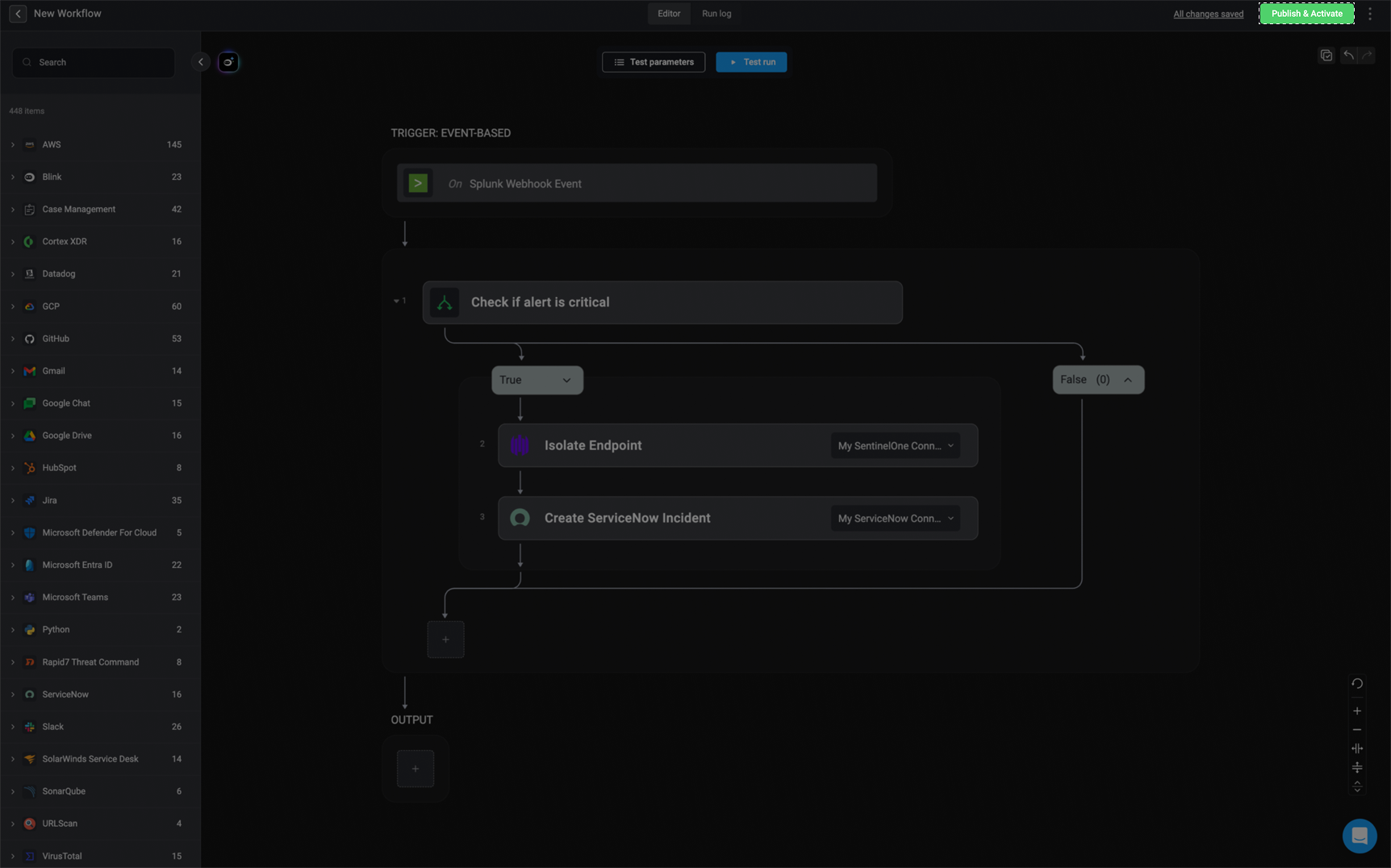Screen dimensions: 1391x868
Task: Open VirusTotal in the sidebar
Action: [100, 856]
